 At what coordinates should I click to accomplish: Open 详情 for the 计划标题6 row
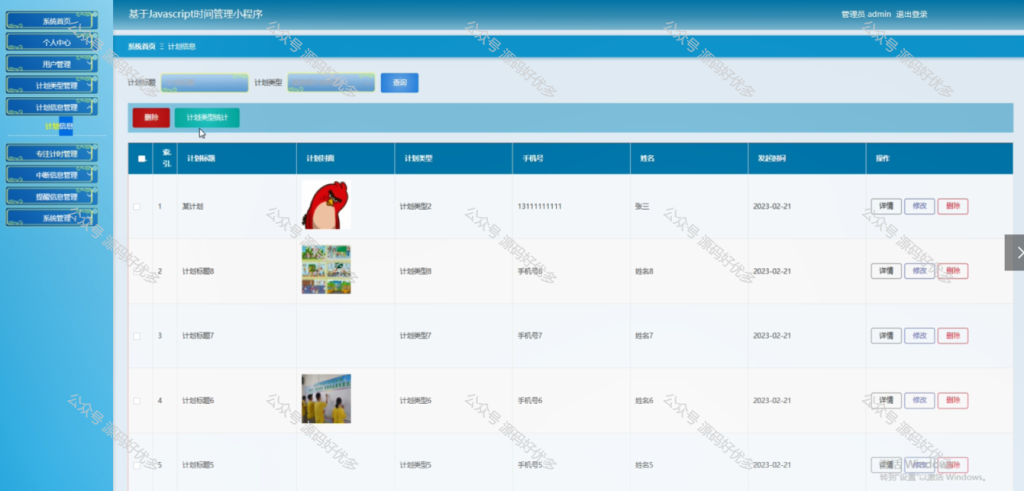pos(886,400)
